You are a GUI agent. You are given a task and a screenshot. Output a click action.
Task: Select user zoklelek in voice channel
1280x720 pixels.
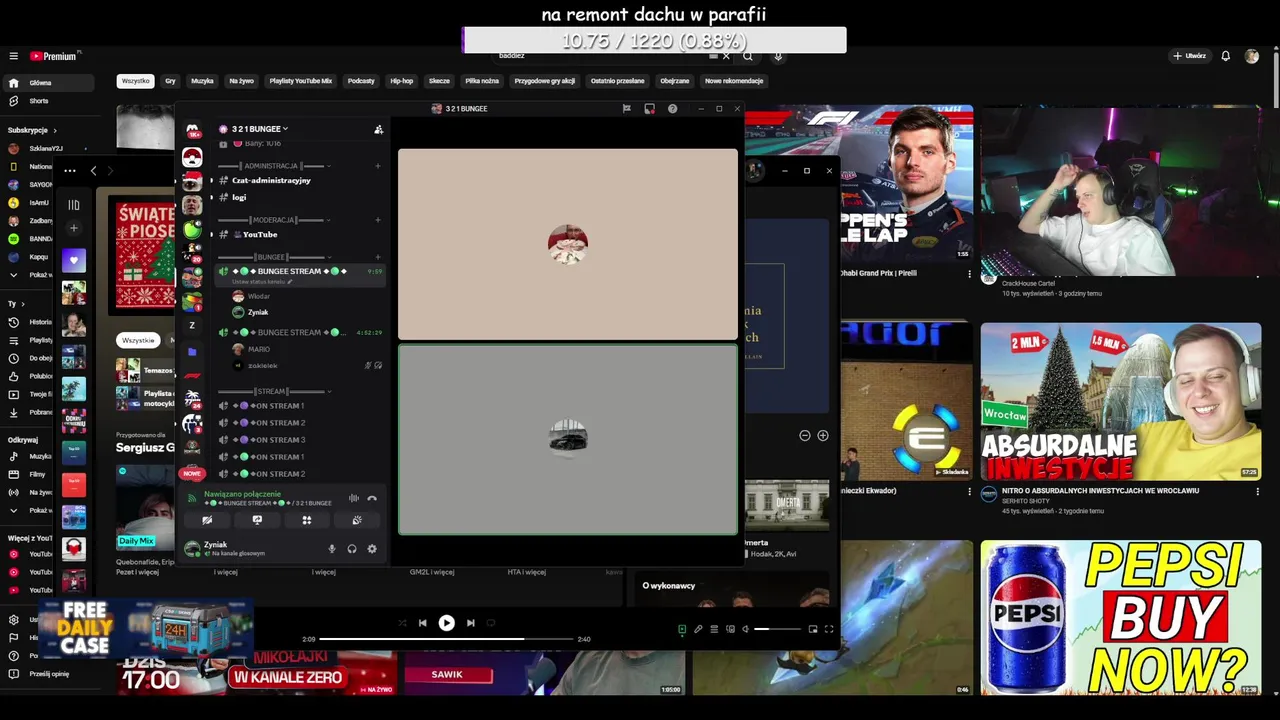pos(262,366)
